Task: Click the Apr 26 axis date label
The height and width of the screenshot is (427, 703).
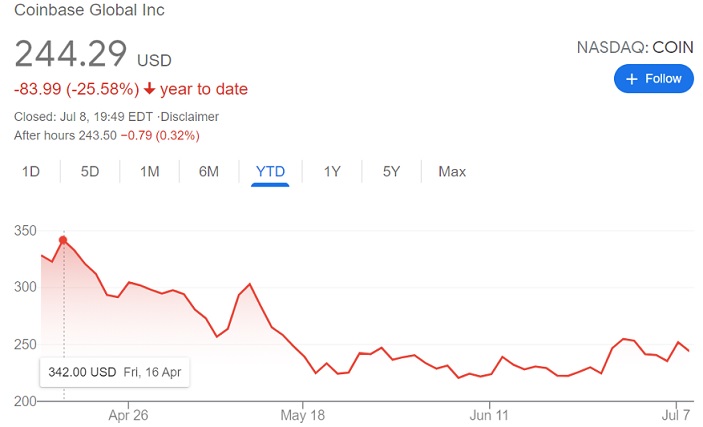Action: (x=128, y=415)
